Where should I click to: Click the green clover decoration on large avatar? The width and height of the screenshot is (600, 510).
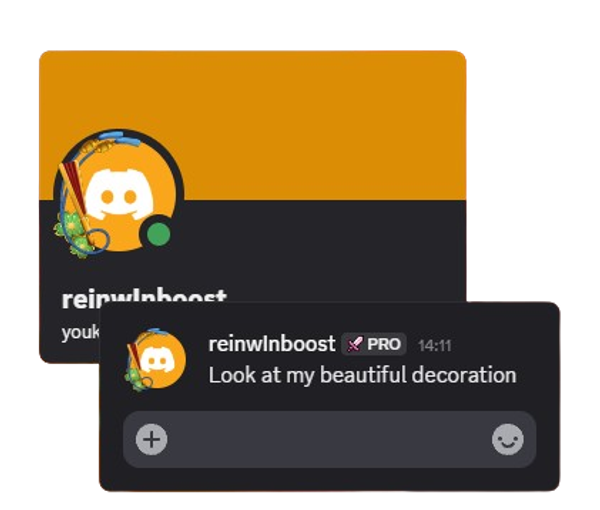tap(73, 234)
